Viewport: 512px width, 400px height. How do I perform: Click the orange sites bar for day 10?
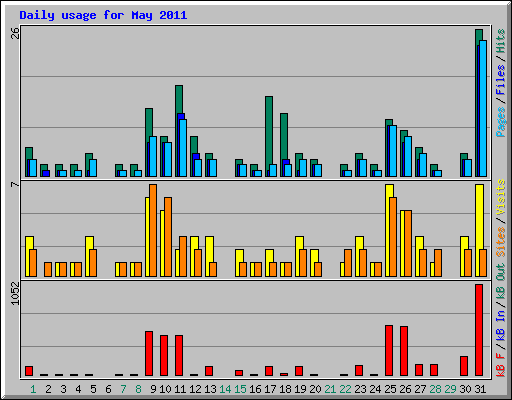(x=168, y=237)
